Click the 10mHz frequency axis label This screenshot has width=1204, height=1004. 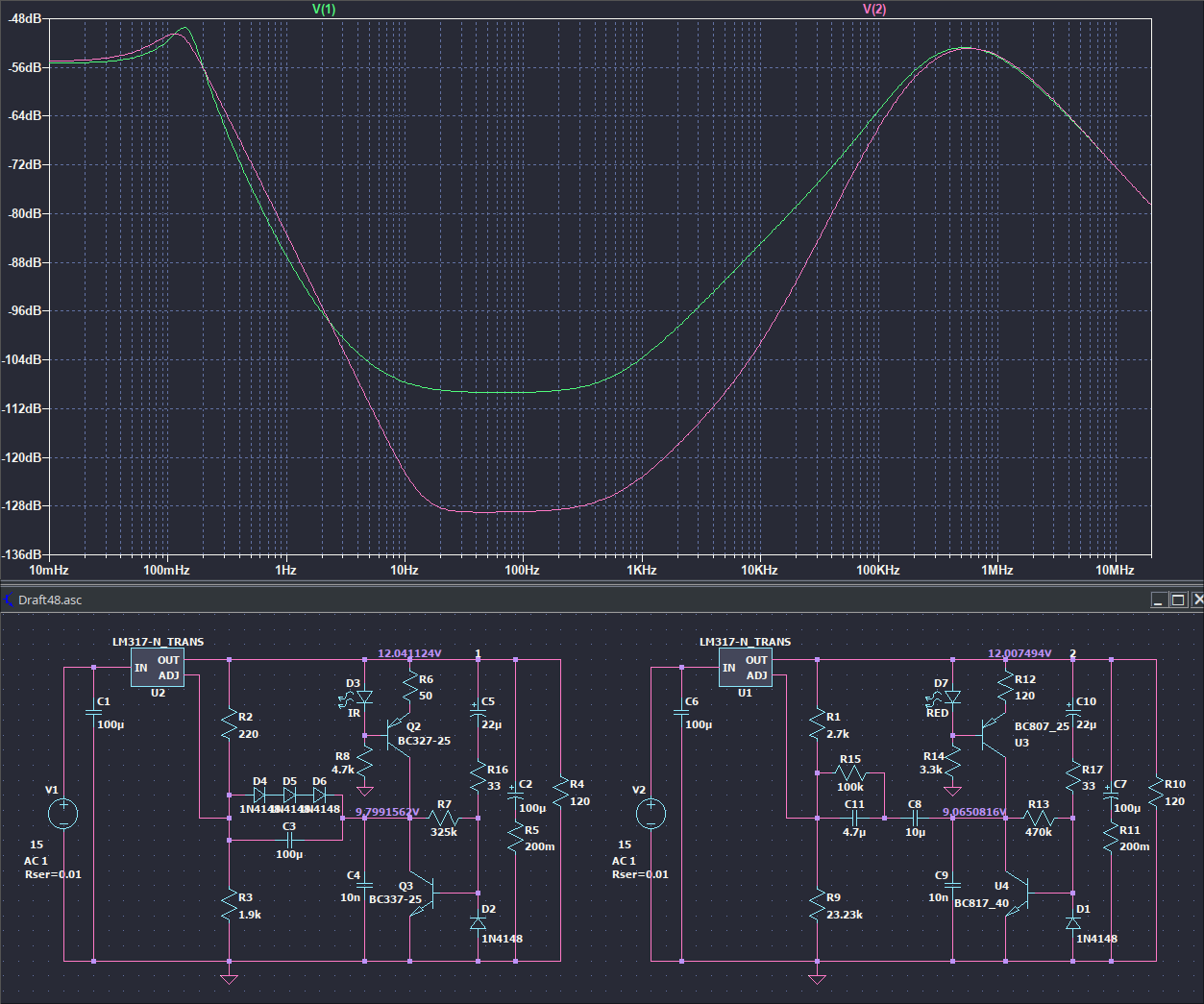coord(49,570)
